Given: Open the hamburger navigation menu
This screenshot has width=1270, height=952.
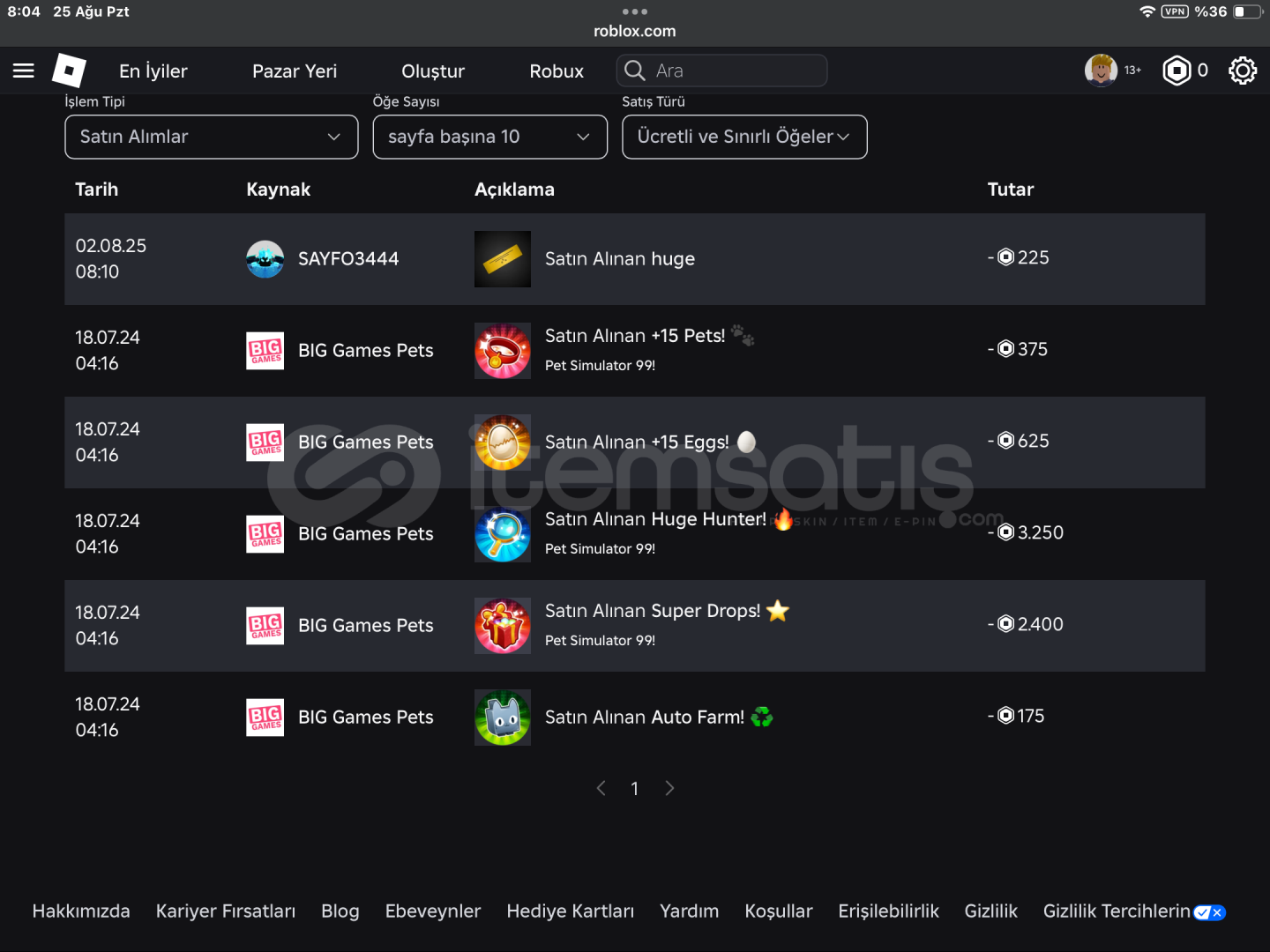Looking at the screenshot, I should click(24, 71).
